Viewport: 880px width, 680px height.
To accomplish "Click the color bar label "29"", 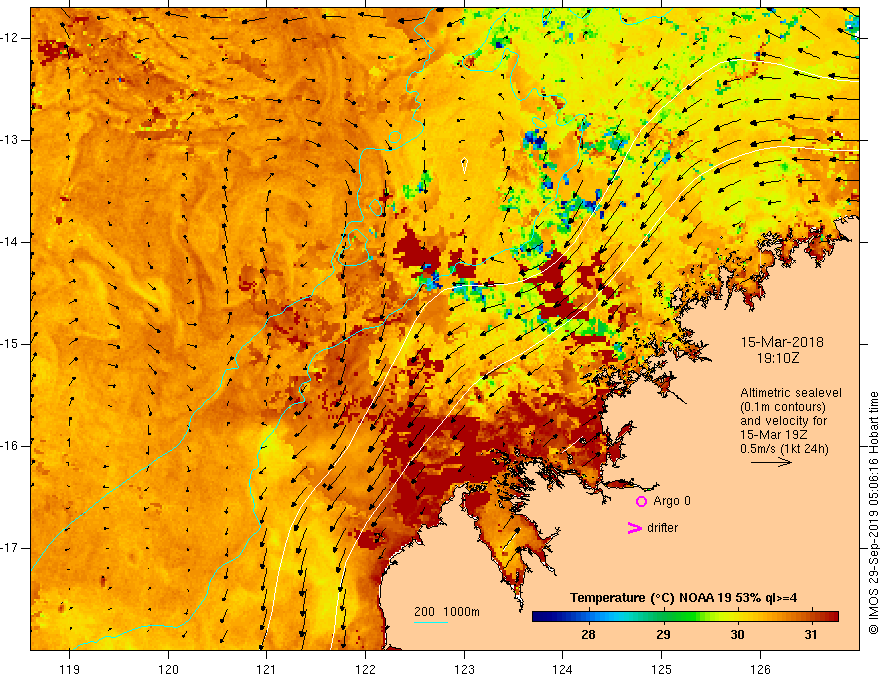I will click(x=663, y=635).
